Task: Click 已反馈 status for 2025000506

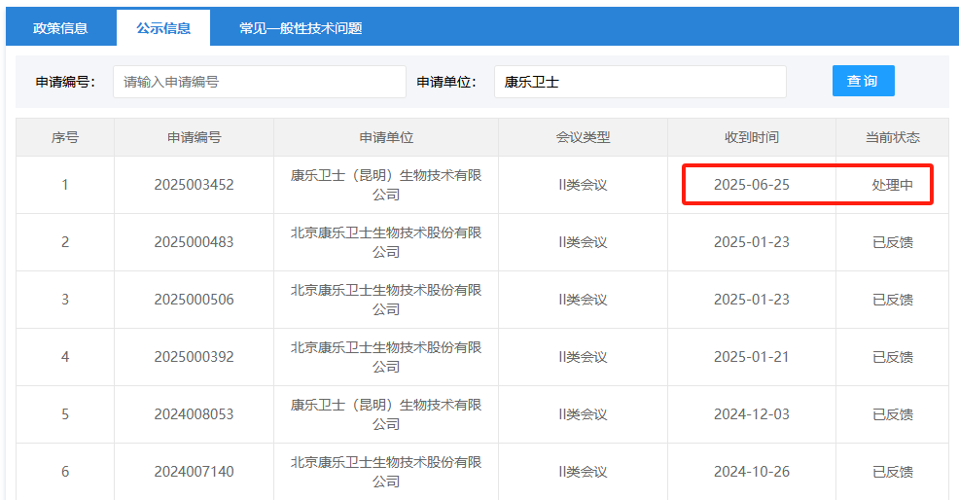Action: (x=892, y=300)
